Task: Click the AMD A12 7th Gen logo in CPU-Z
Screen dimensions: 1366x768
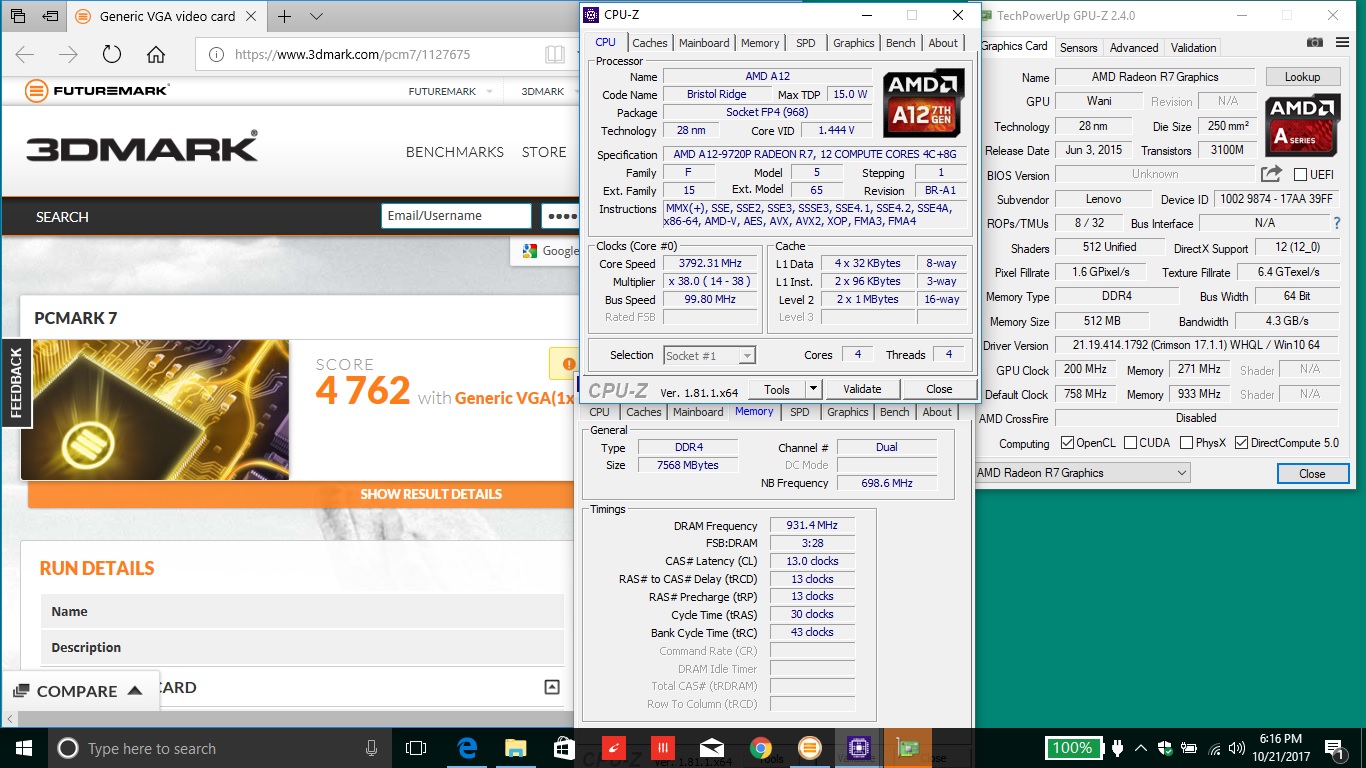Action: [x=924, y=103]
